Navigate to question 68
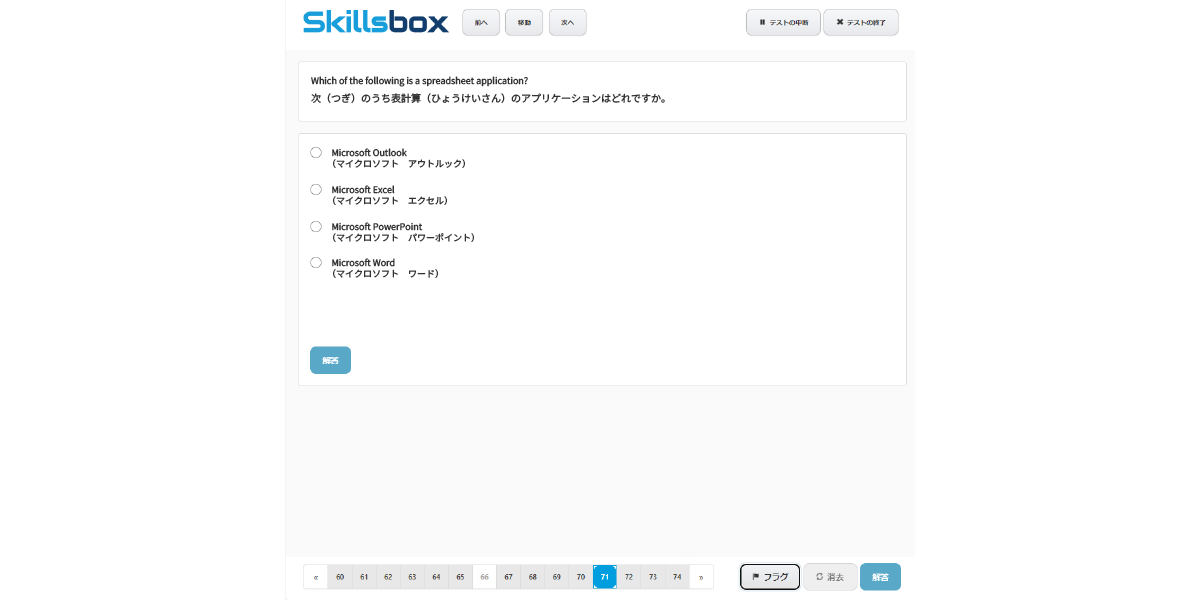 click(533, 577)
